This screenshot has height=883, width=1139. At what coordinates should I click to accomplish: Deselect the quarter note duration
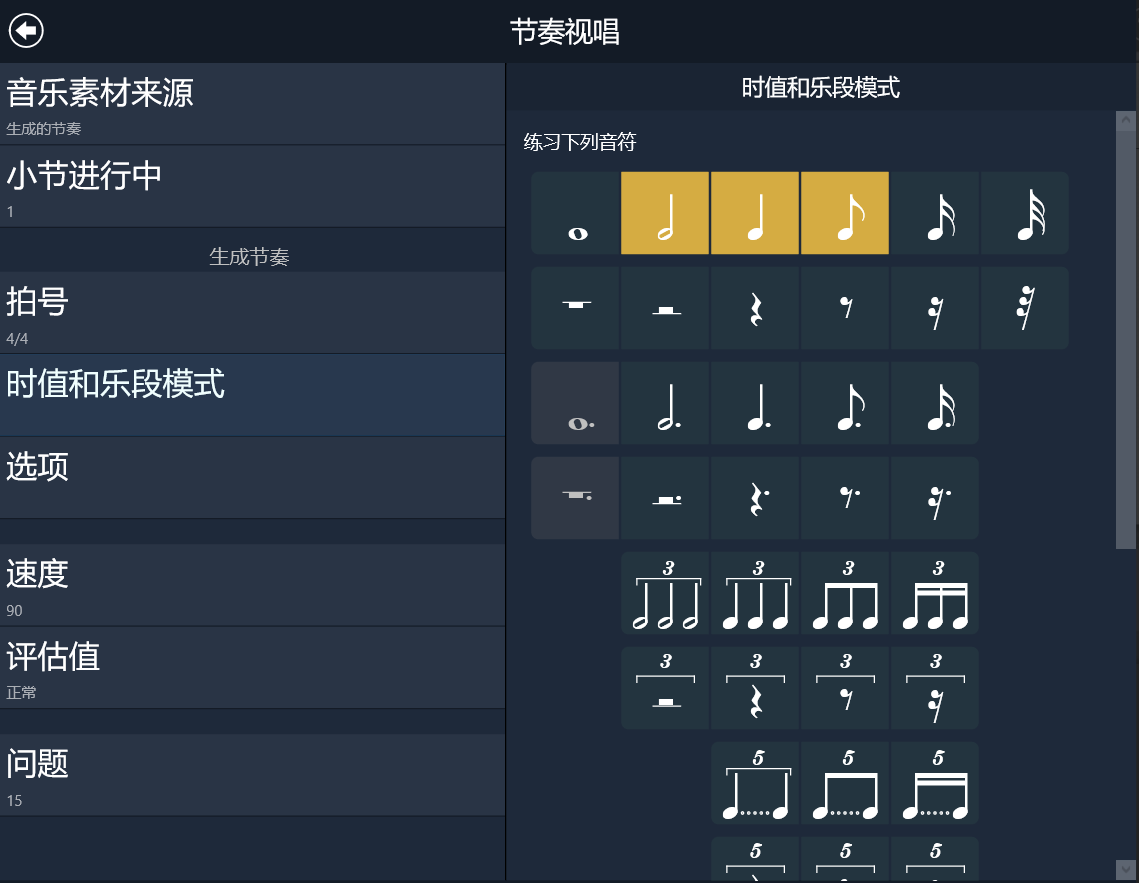pyautogui.click(x=755, y=213)
